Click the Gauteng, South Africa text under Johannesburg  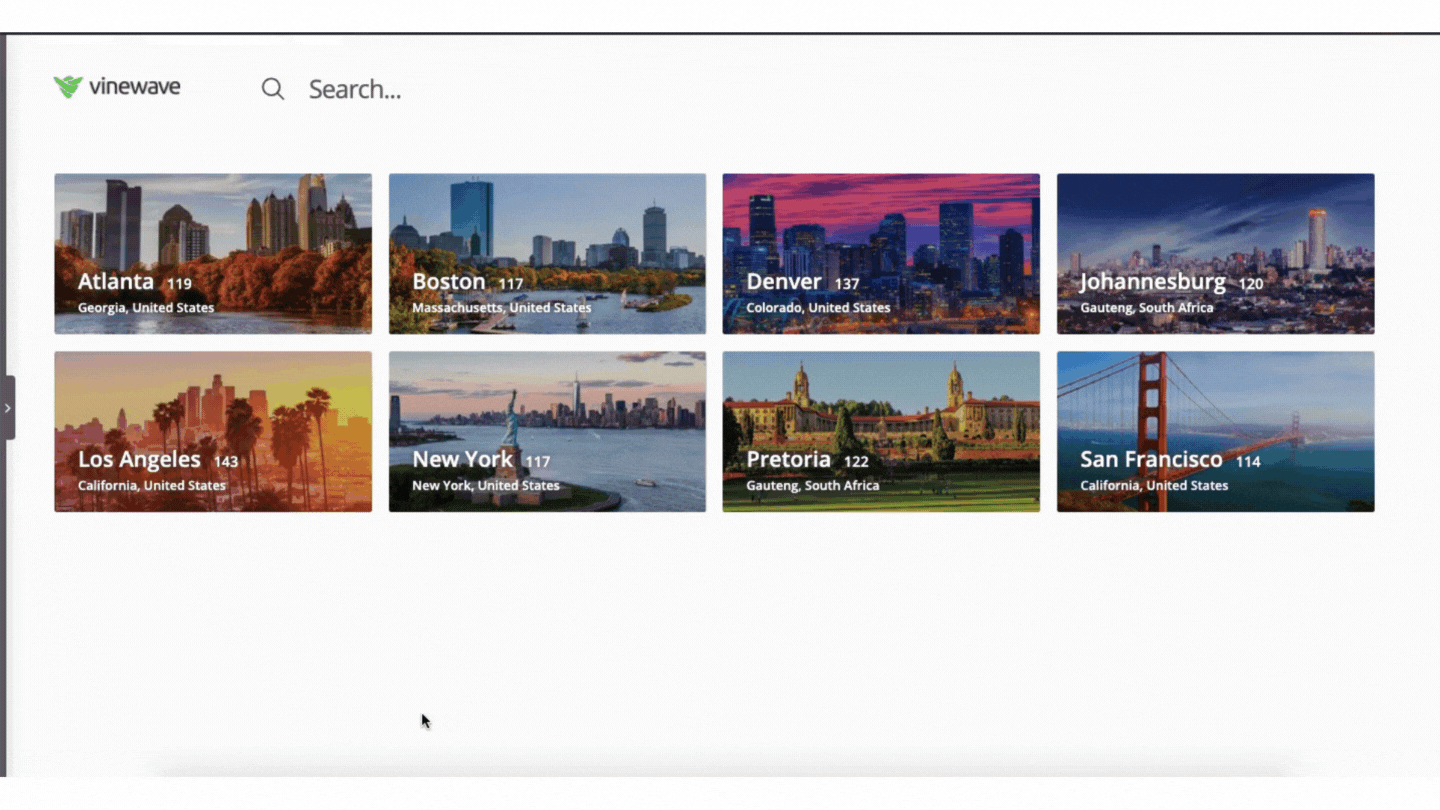pyautogui.click(x=1147, y=308)
